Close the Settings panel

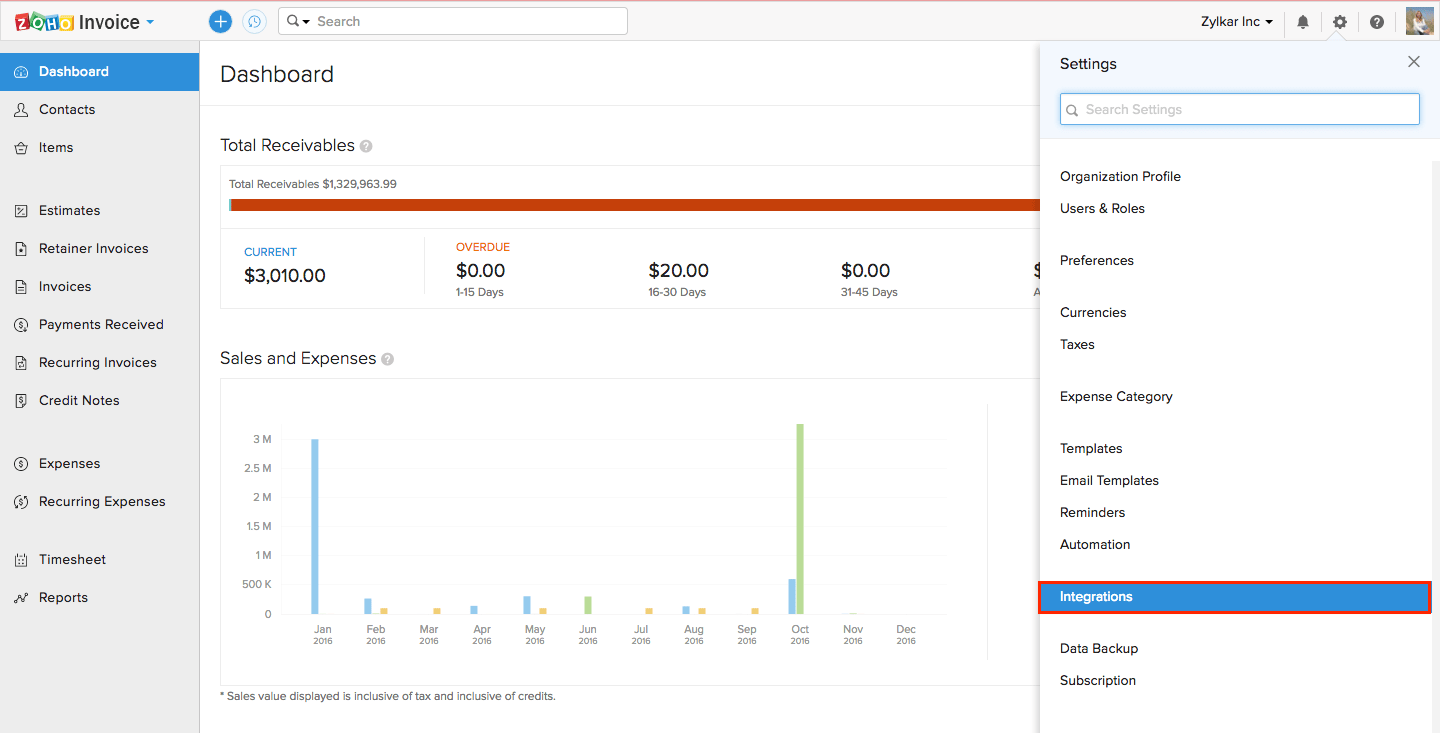pos(1413,62)
